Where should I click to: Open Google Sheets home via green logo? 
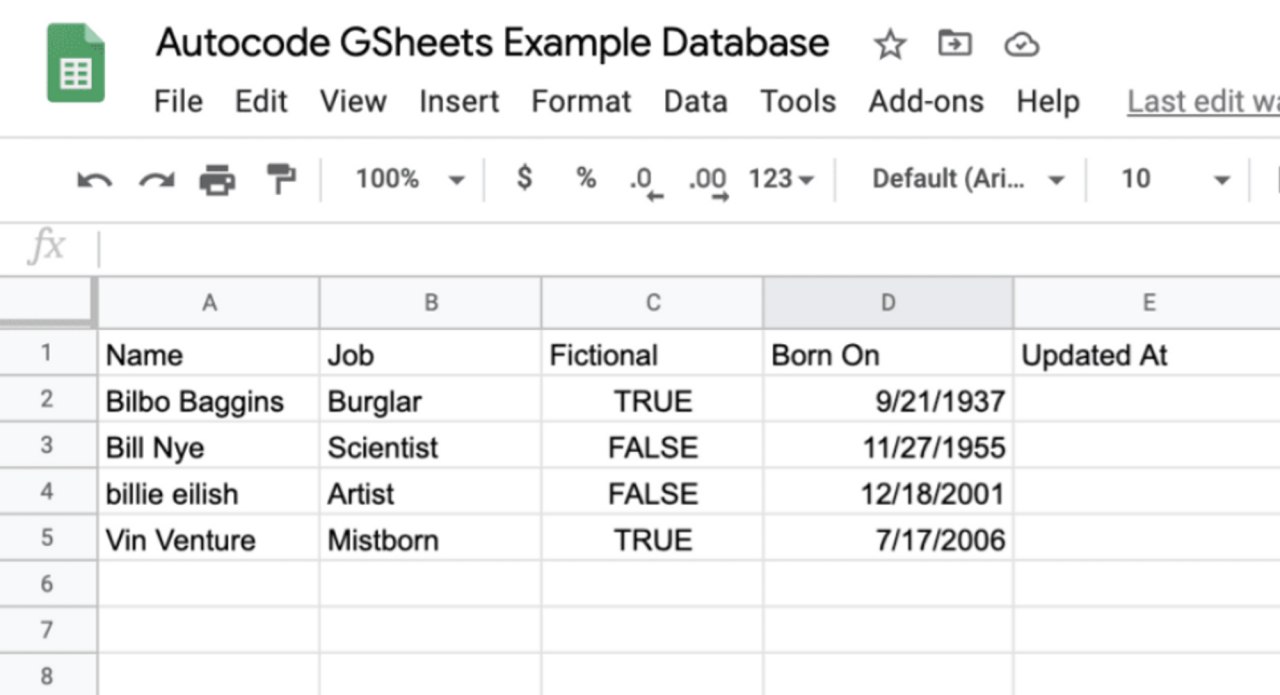[x=76, y=63]
